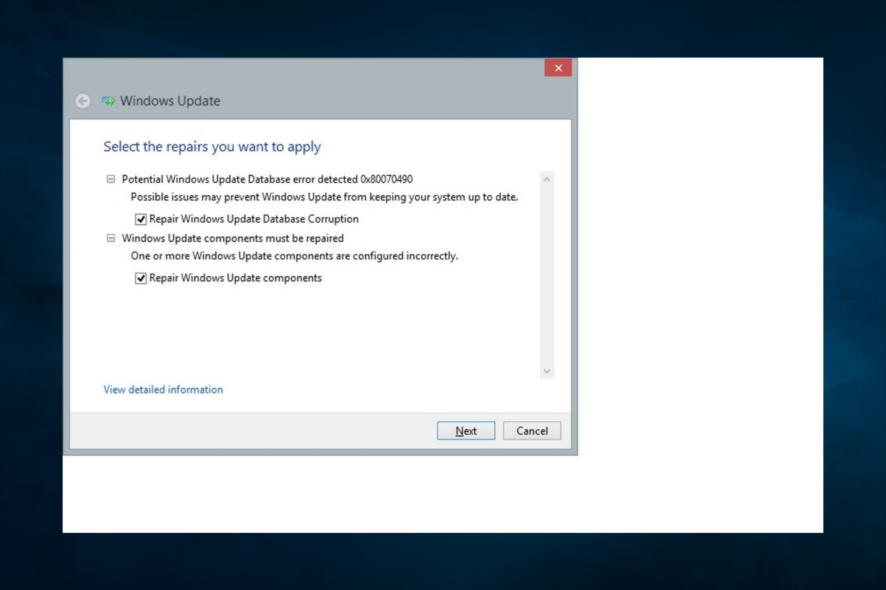Click the Windows Update shield icon
This screenshot has width=886, height=590.
click(x=108, y=101)
